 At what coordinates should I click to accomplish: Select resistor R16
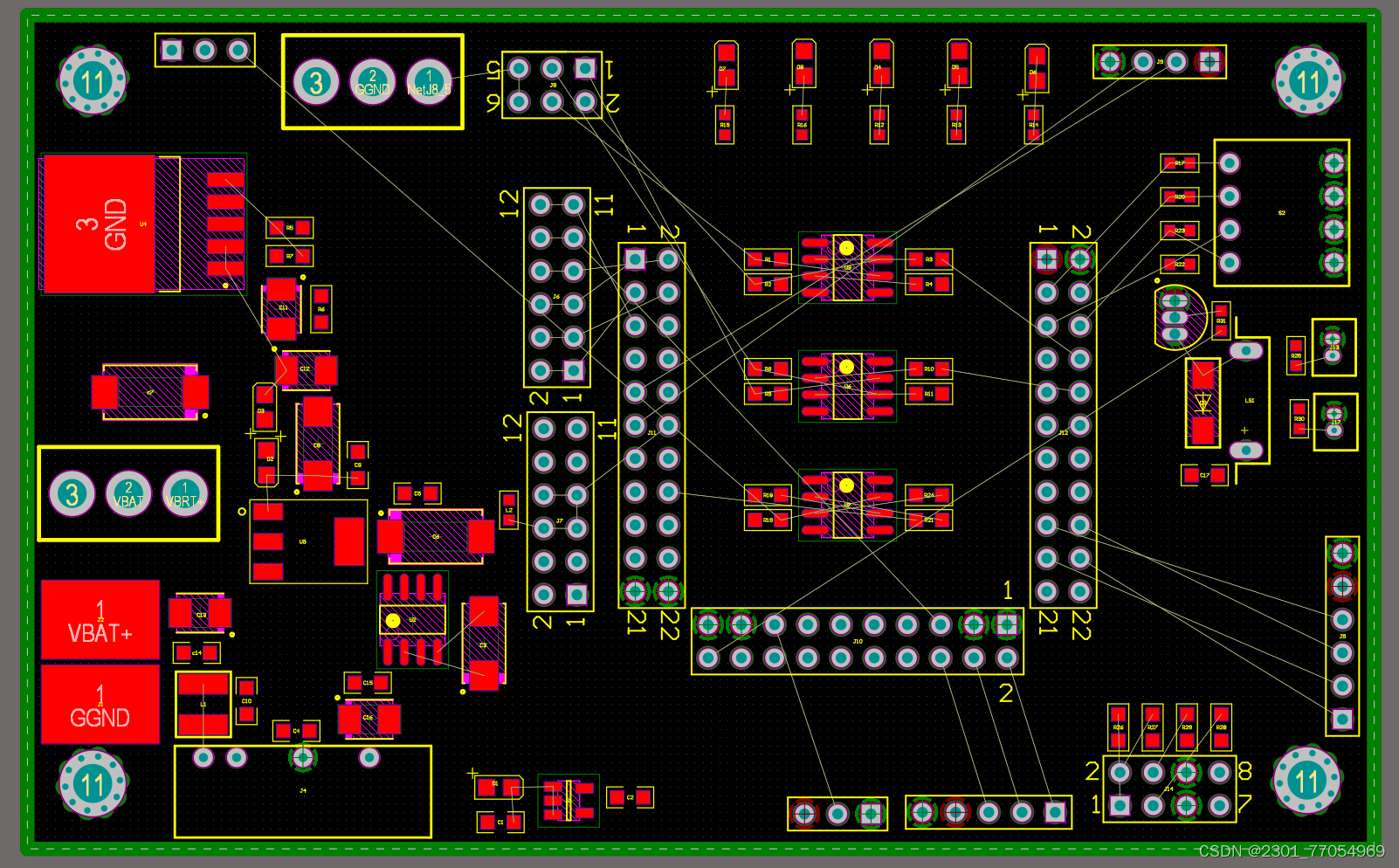point(802,125)
